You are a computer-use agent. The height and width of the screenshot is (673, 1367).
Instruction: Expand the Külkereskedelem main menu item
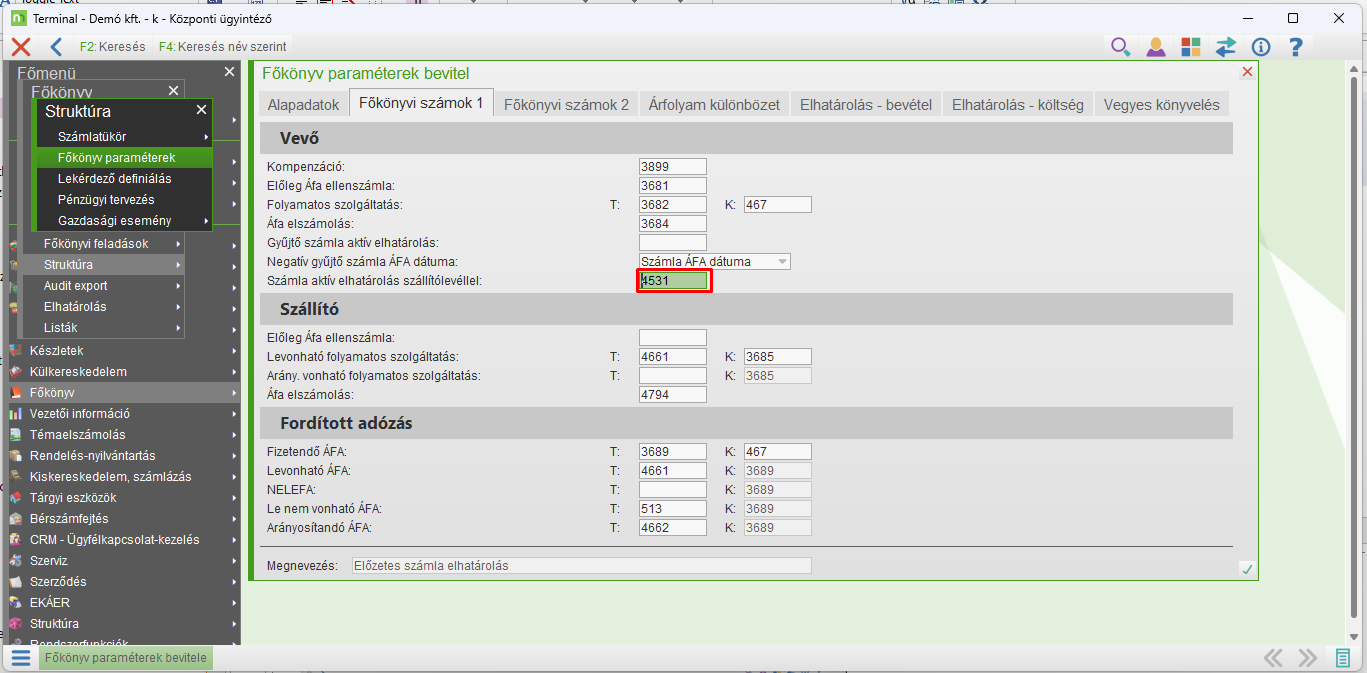point(124,372)
